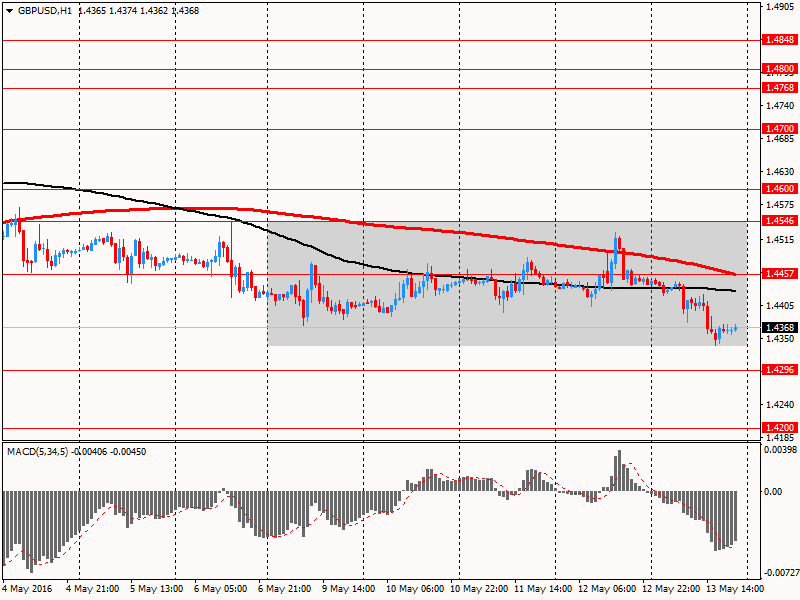Select the 1.4800 red price level label
Image resolution: width=800 pixels, height=600 pixels.
[x=779, y=69]
